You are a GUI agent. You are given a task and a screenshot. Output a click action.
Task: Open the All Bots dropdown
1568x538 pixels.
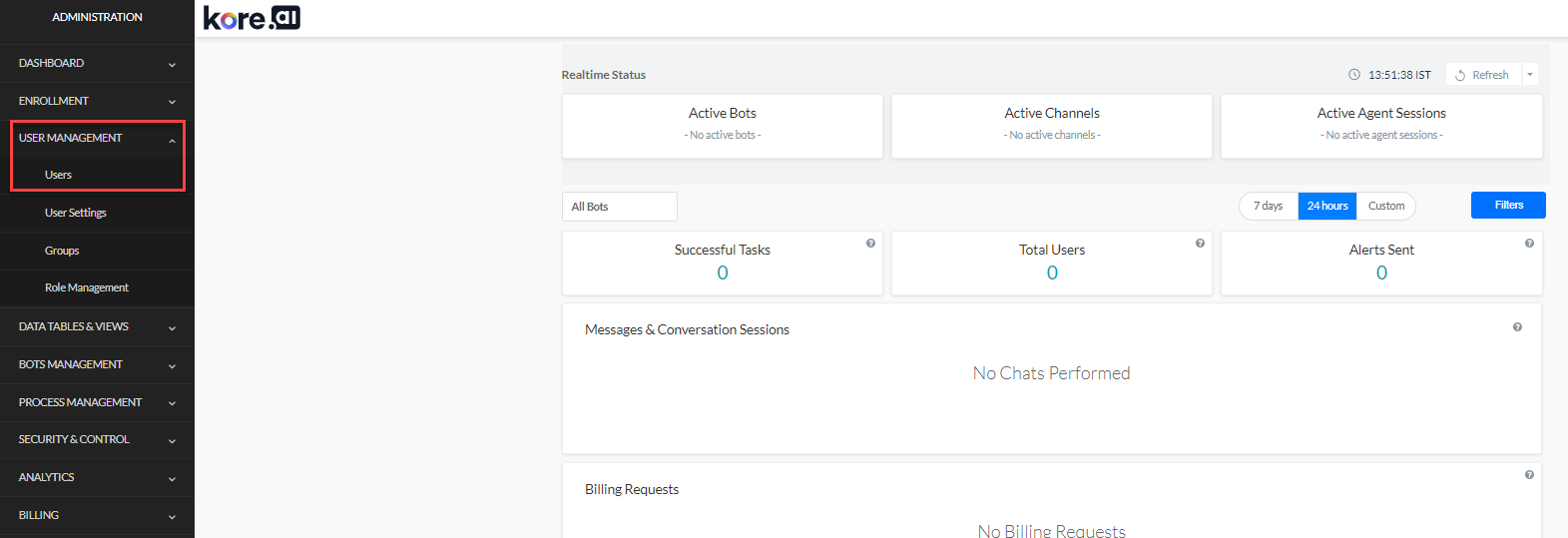pos(619,207)
